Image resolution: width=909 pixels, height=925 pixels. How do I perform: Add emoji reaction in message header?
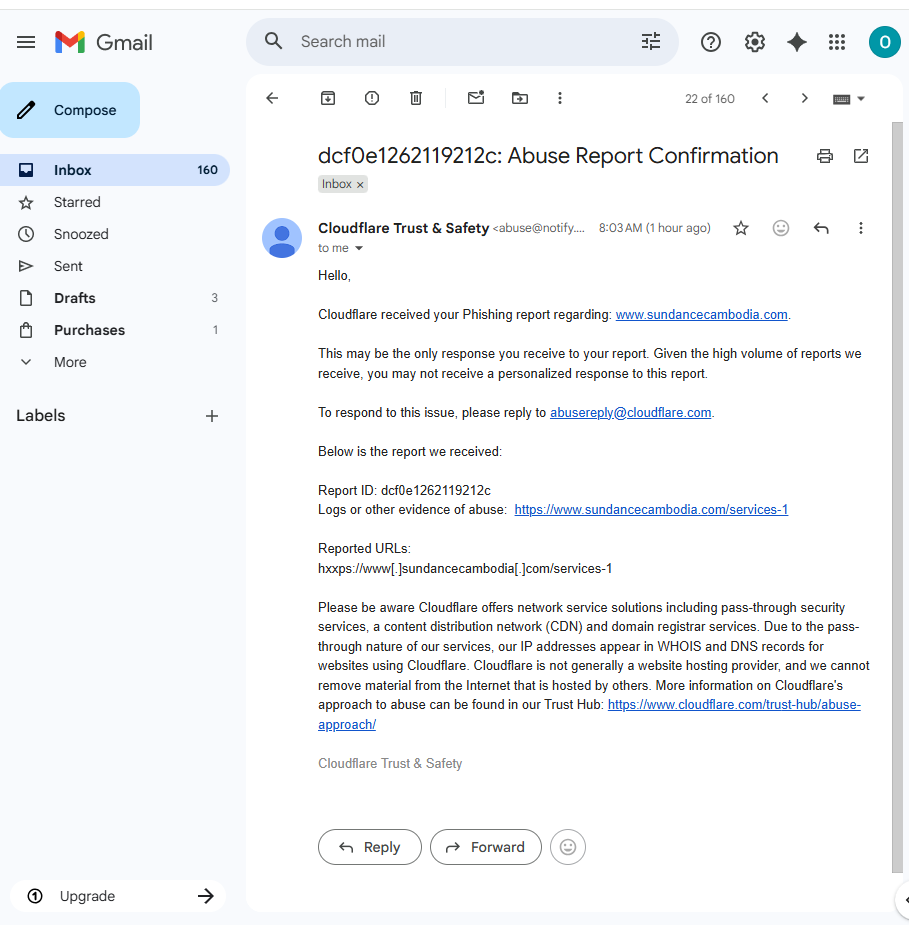[780, 228]
